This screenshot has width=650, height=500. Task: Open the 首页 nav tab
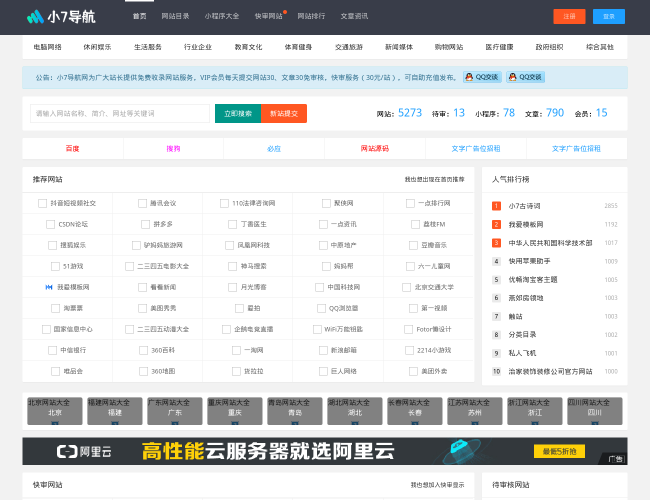point(140,16)
